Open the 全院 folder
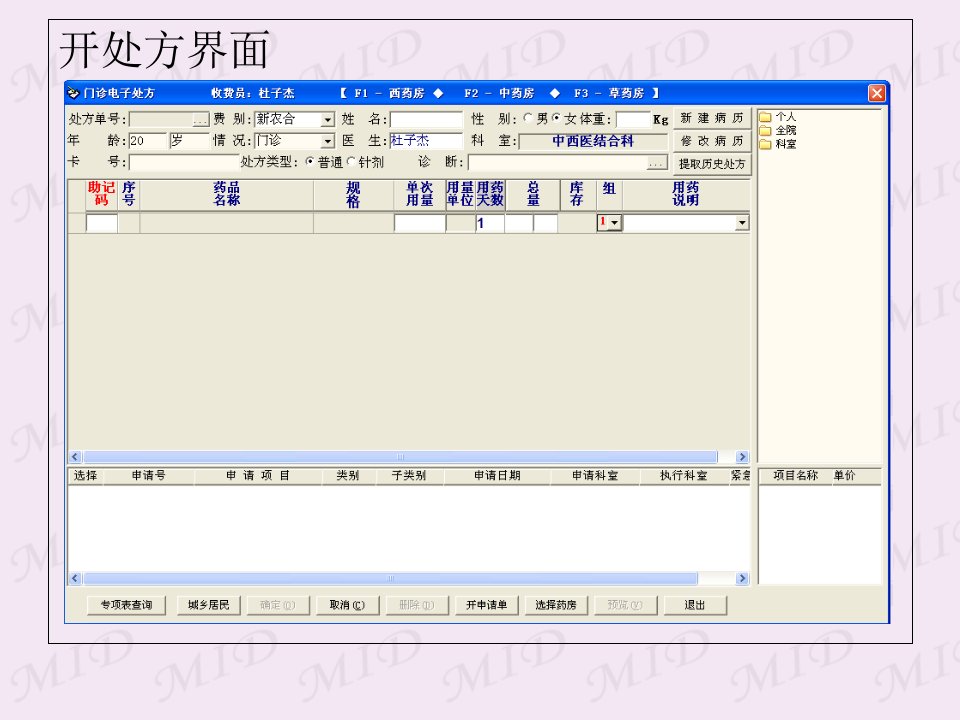This screenshot has height=720, width=960. (x=778, y=130)
